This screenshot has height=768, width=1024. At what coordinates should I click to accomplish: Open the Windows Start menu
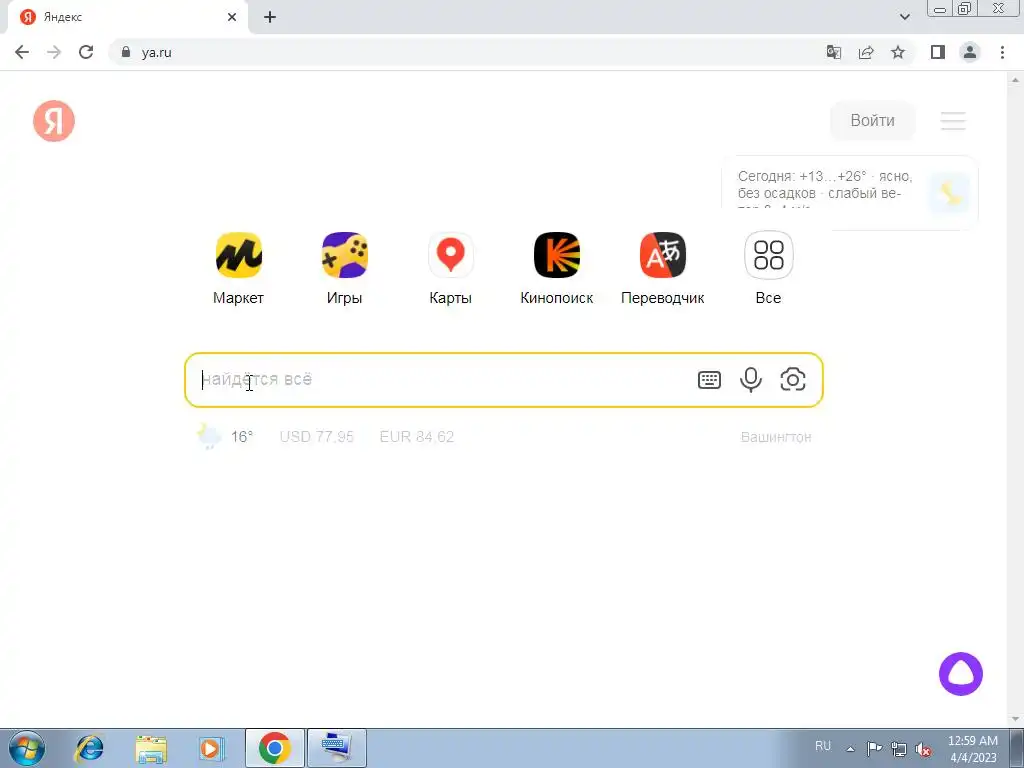(27, 748)
